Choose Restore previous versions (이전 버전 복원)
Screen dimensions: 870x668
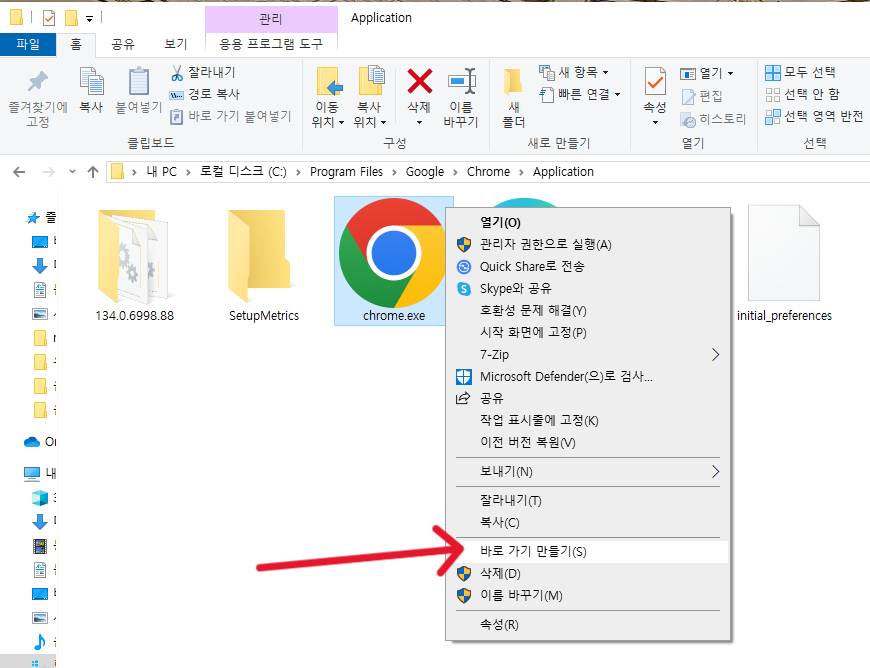pyautogui.click(x=588, y=442)
